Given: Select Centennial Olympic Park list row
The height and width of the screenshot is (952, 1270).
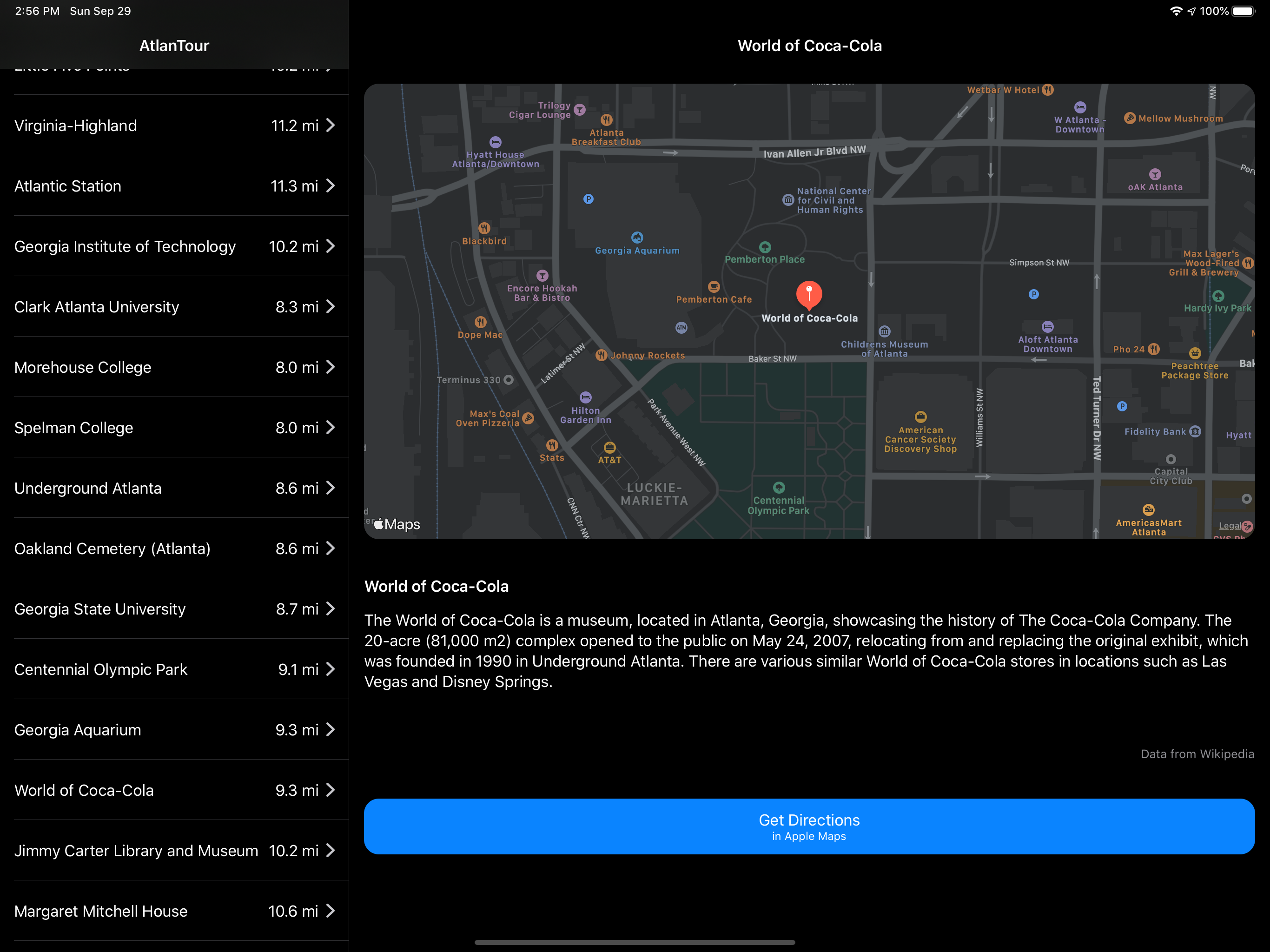Looking at the screenshot, I should click(174, 669).
